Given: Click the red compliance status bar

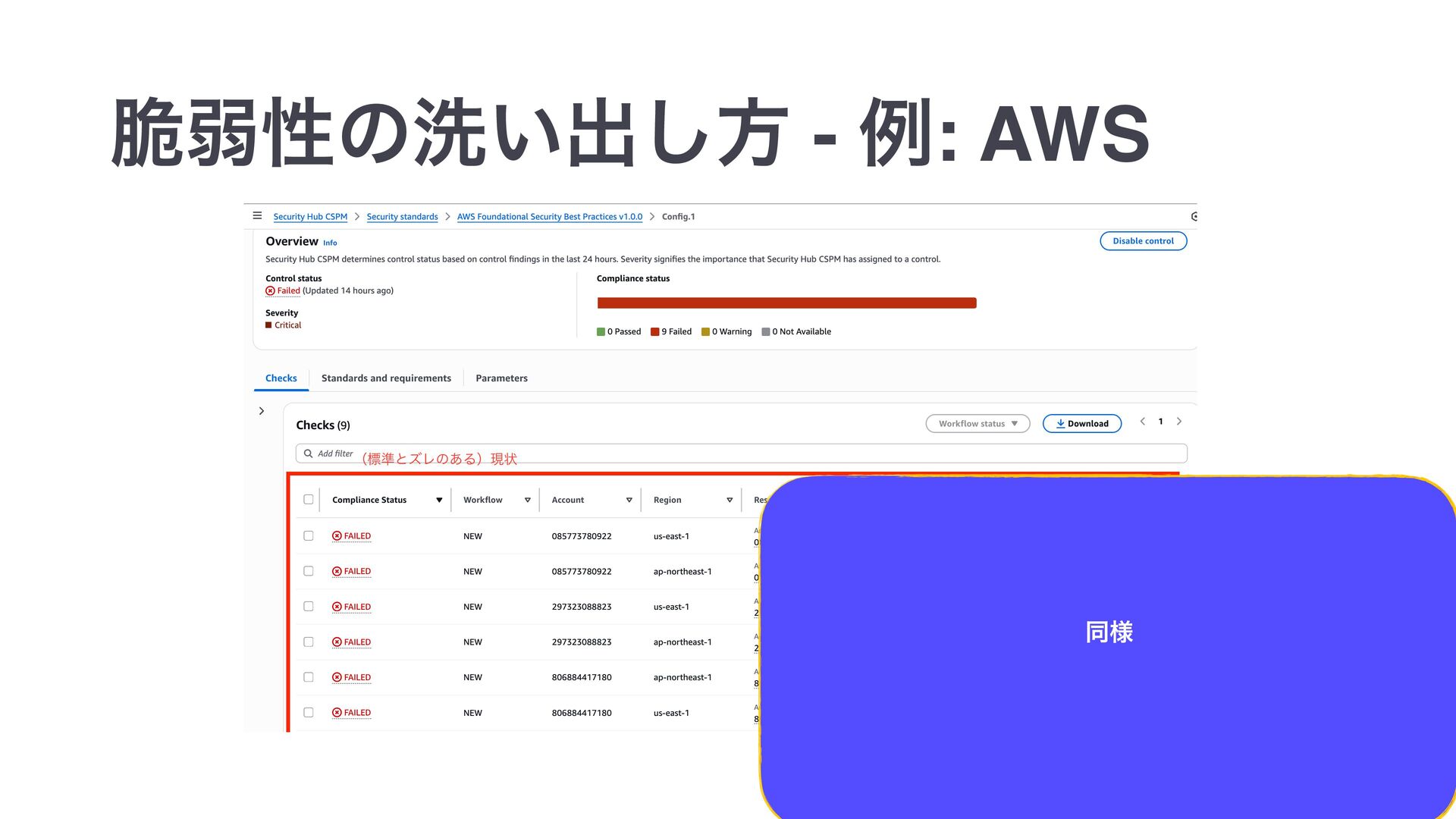Looking at the screenshot, I should pyautogui.click(x=786, y=303).
